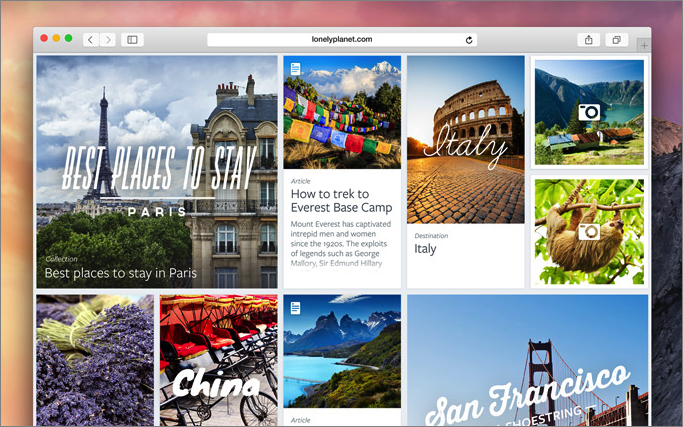Add a new tab with the plus button

[644, 45]
